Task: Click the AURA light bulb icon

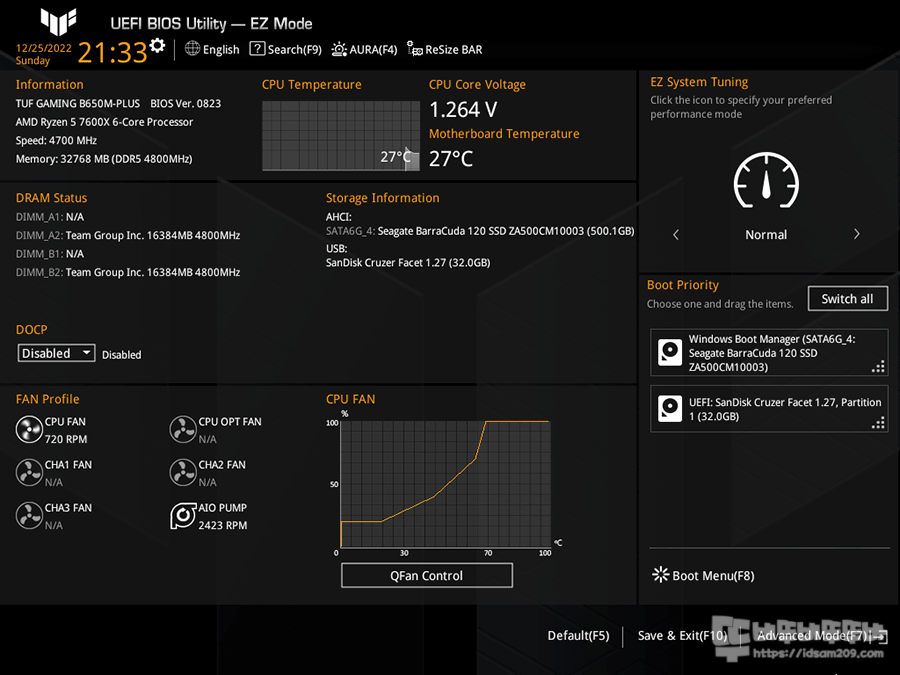Action: pos(339,49)
